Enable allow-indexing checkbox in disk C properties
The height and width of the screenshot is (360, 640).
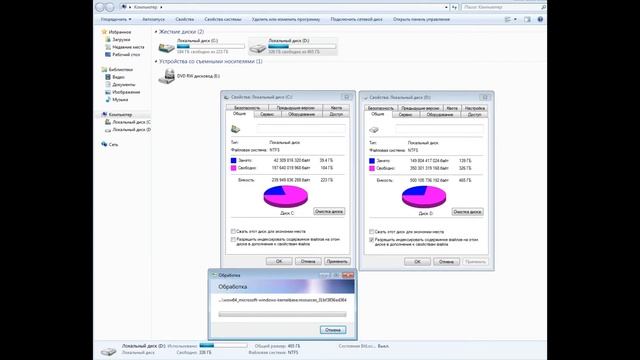tap(233, 240)
